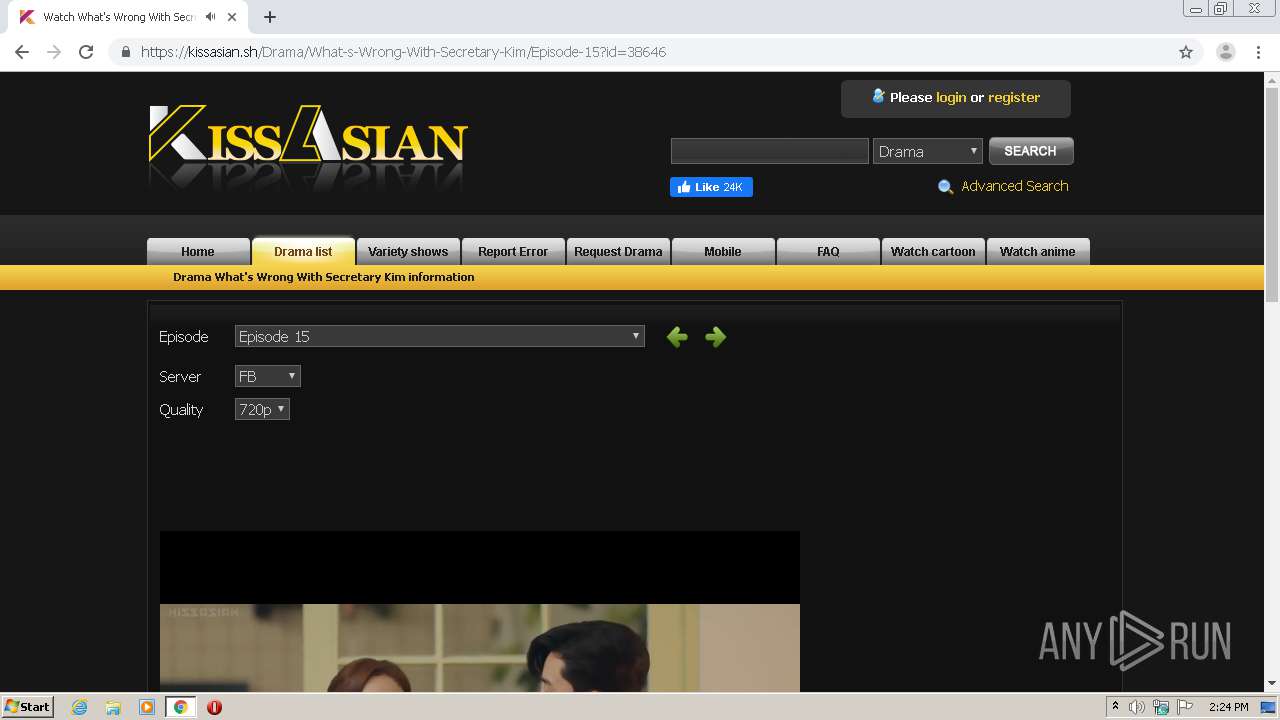Screen dimensions: 1280x720
Task: Reload the page
Action: pyautogui.click(x=86, y=52)
